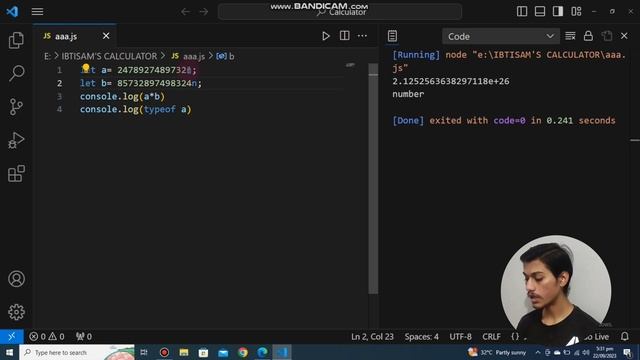
Task: Click Ln 2, Col 23 status entry
Action: [x=372, y=337]
